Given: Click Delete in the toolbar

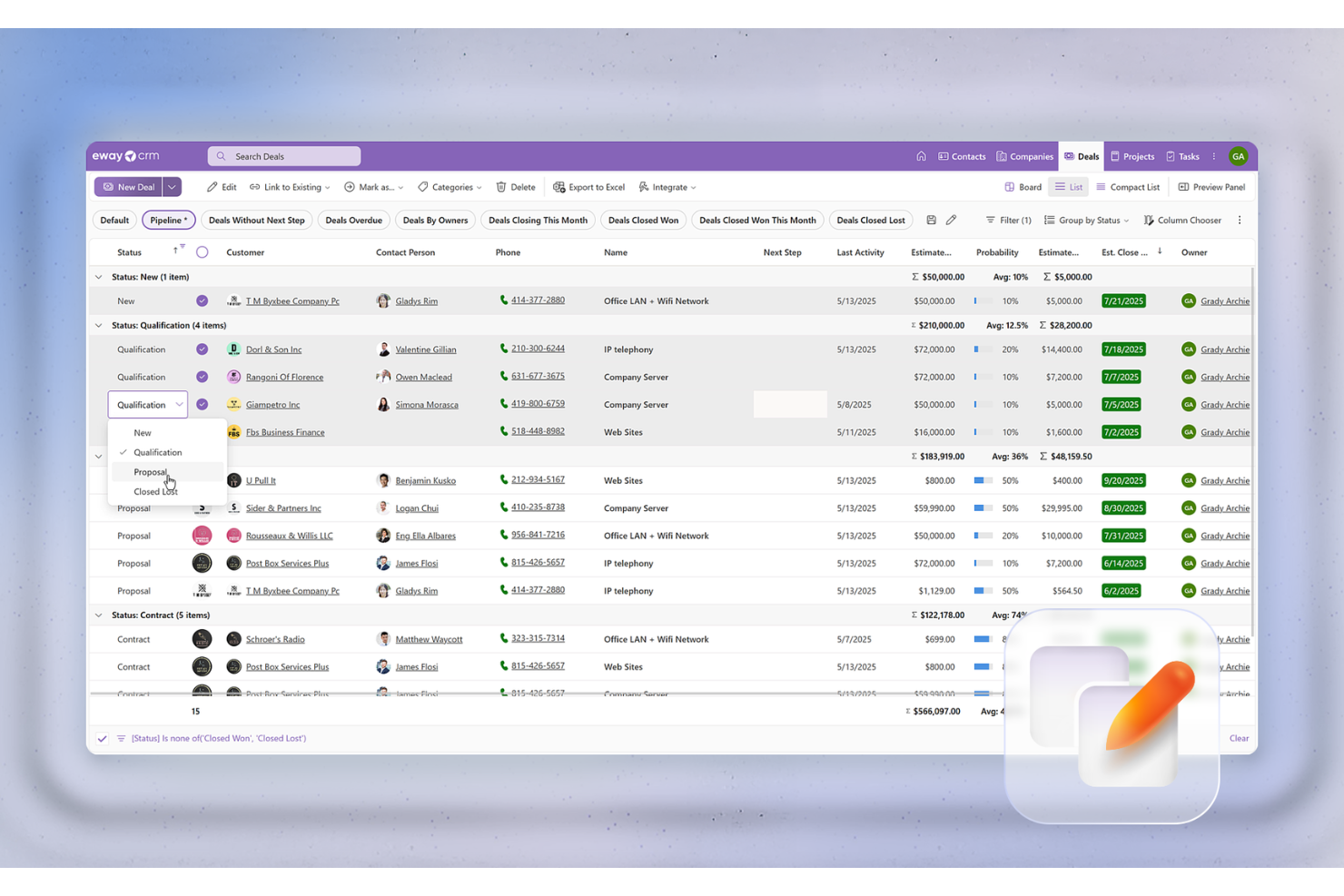Looking at the screenshot, I should 515,187.
